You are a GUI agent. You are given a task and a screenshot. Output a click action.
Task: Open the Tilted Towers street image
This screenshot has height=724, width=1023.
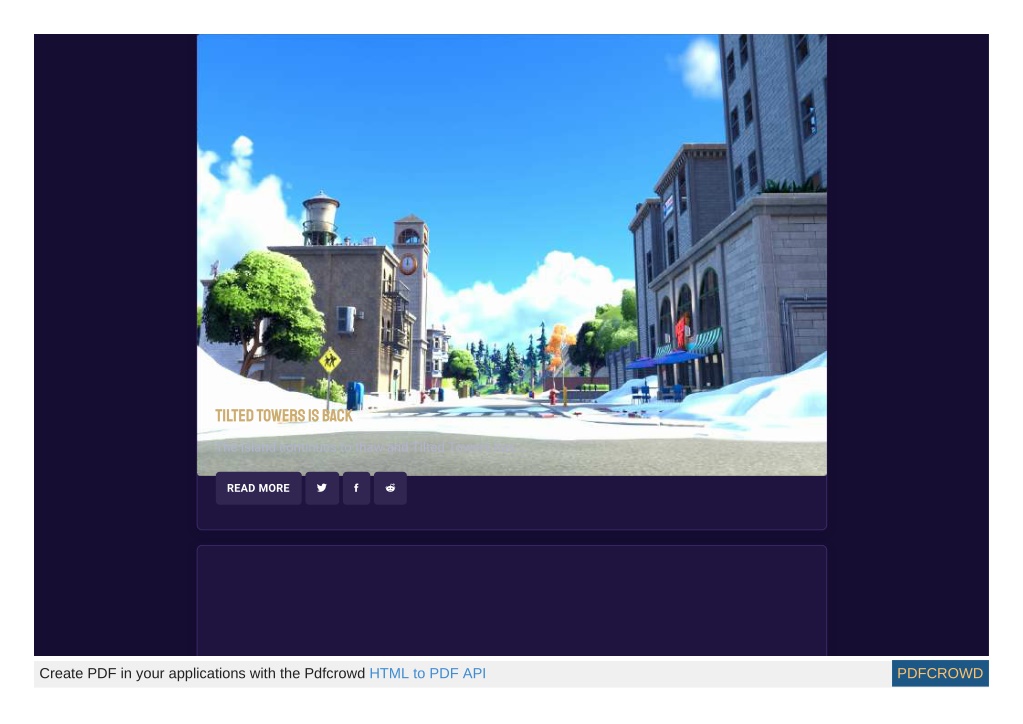pyautogui.click(x=512, y=254)
